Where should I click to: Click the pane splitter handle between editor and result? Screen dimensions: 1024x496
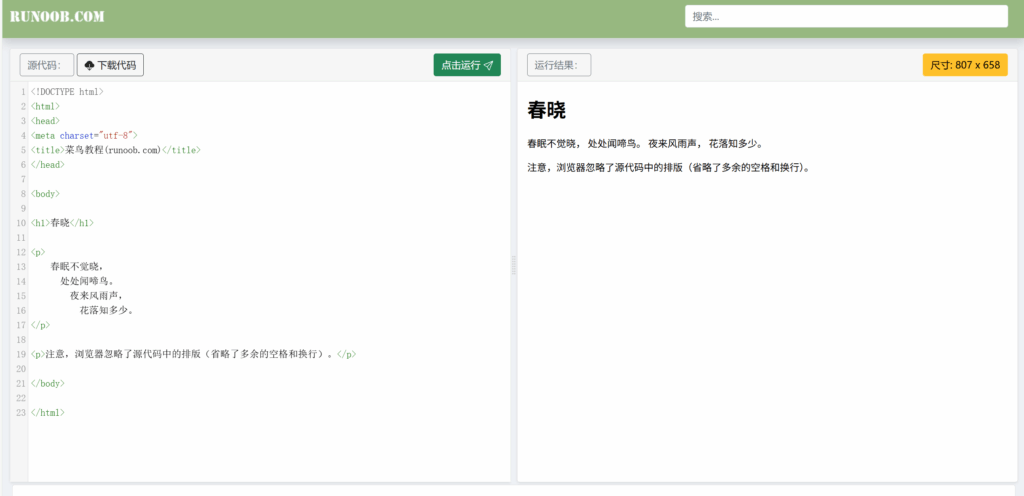coord(514,265)
